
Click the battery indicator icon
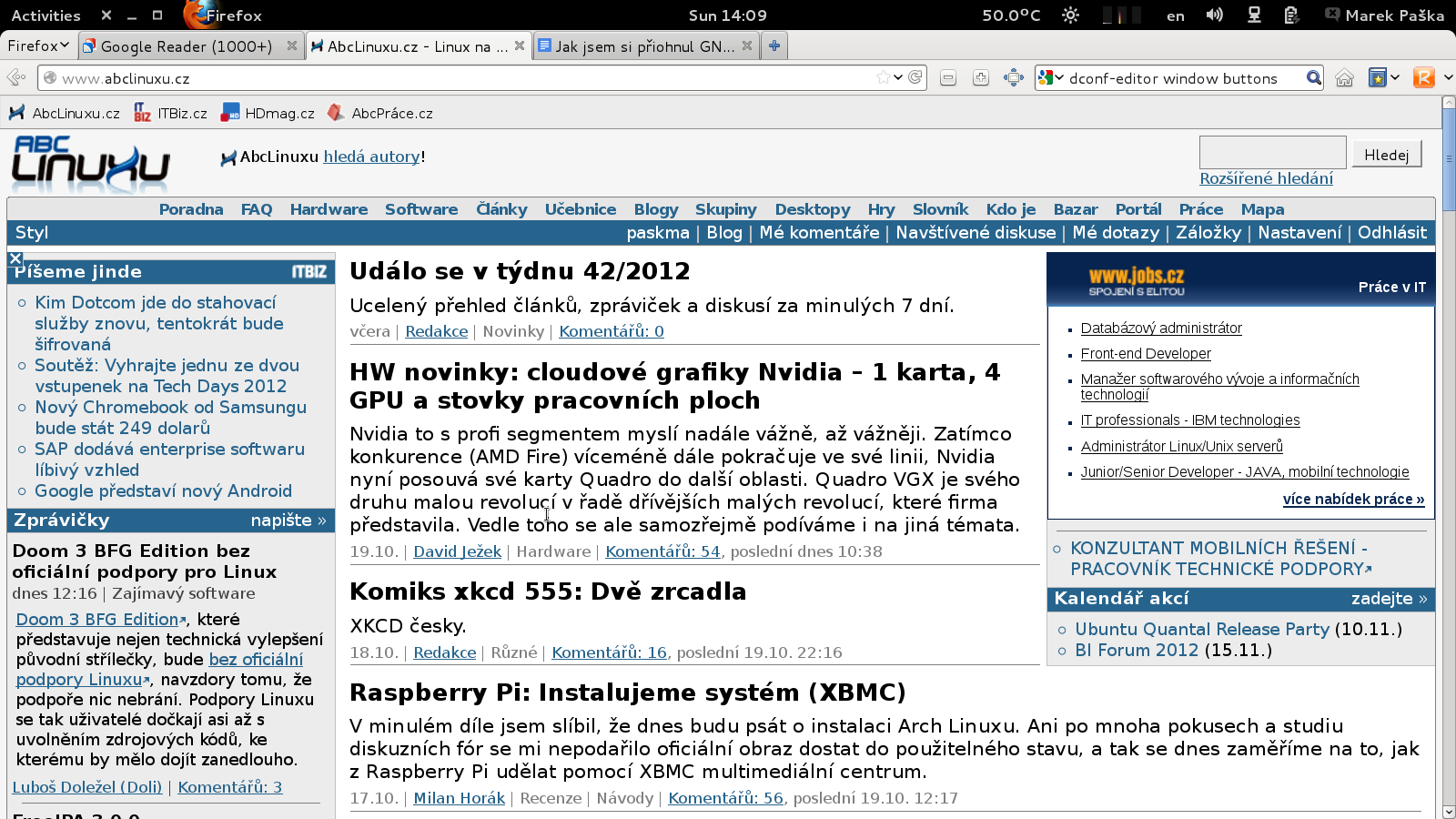click(1290, 15)
